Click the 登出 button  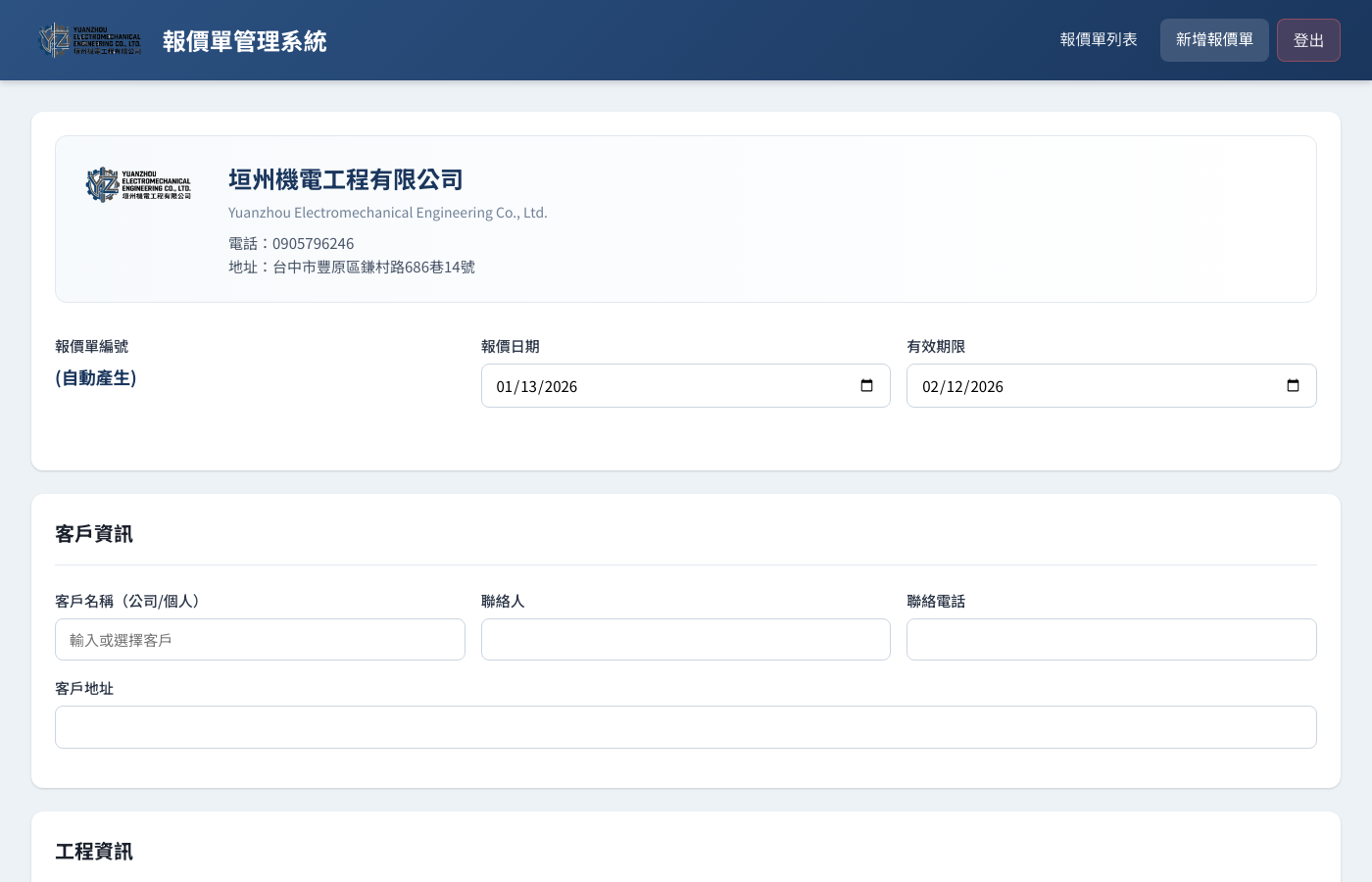pyautogui.click(x=1308, y=40)
